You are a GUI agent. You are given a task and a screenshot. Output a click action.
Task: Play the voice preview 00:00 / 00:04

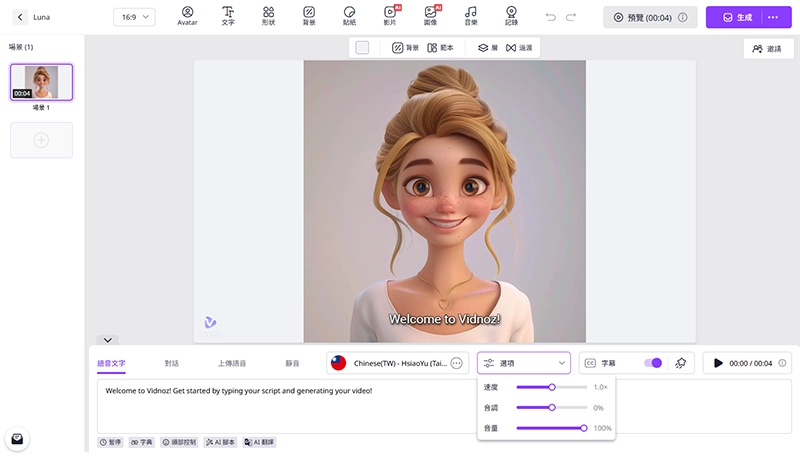pyautogui.click(x=718, y=363)
